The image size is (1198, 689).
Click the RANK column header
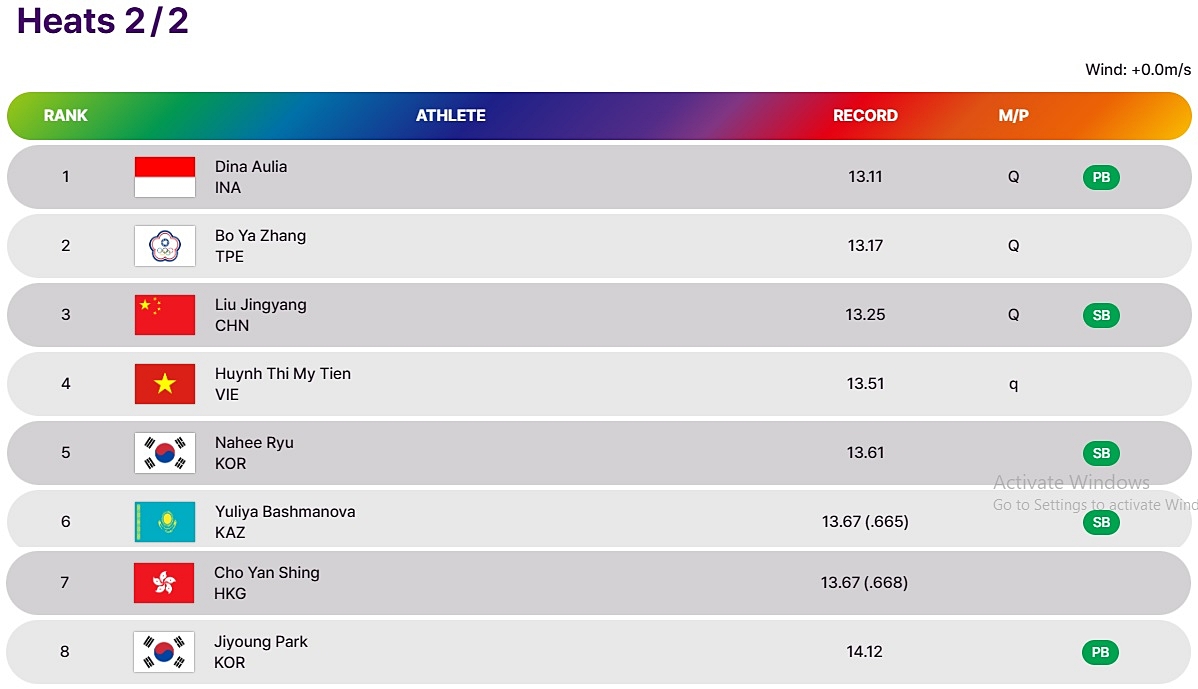66,115
